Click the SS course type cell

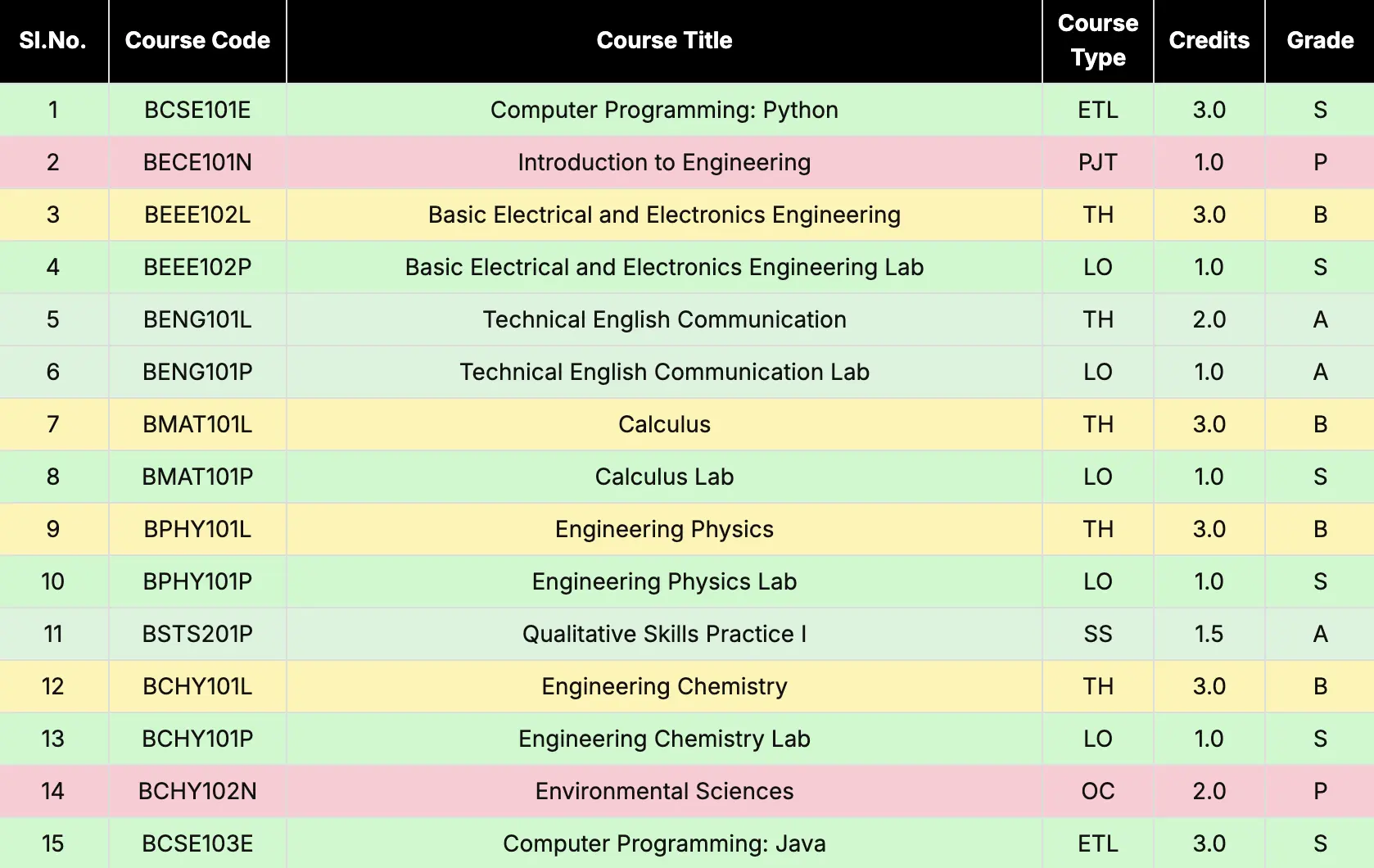pos(1097,634)
